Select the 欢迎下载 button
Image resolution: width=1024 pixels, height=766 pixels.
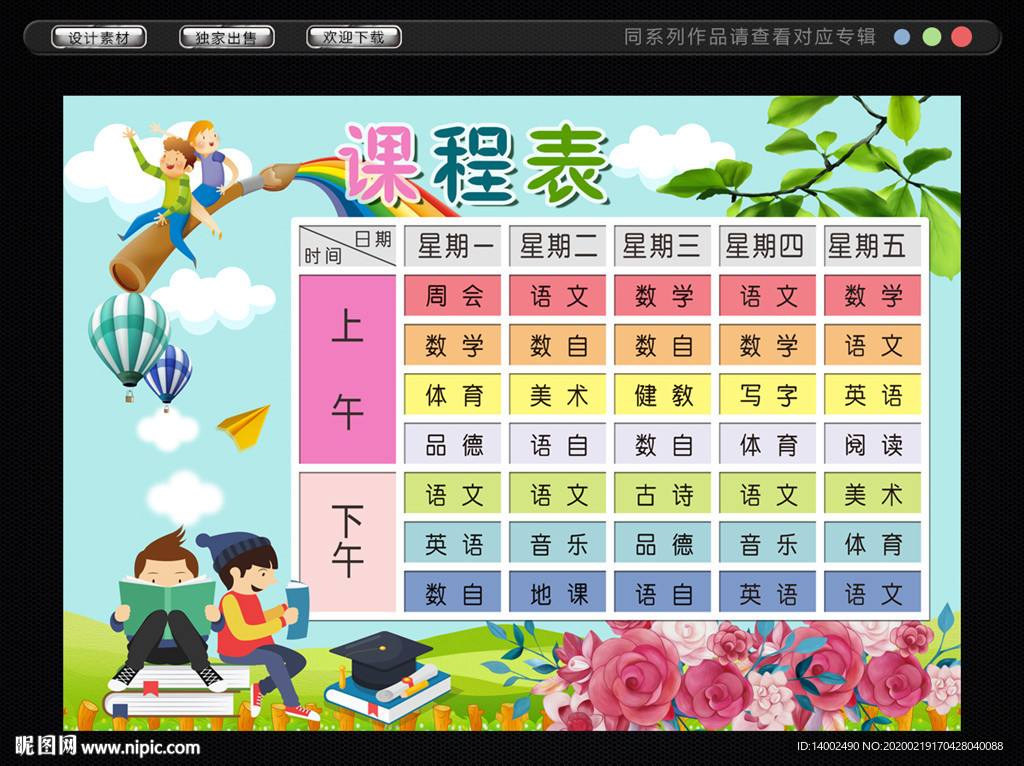tap(353, 38)
